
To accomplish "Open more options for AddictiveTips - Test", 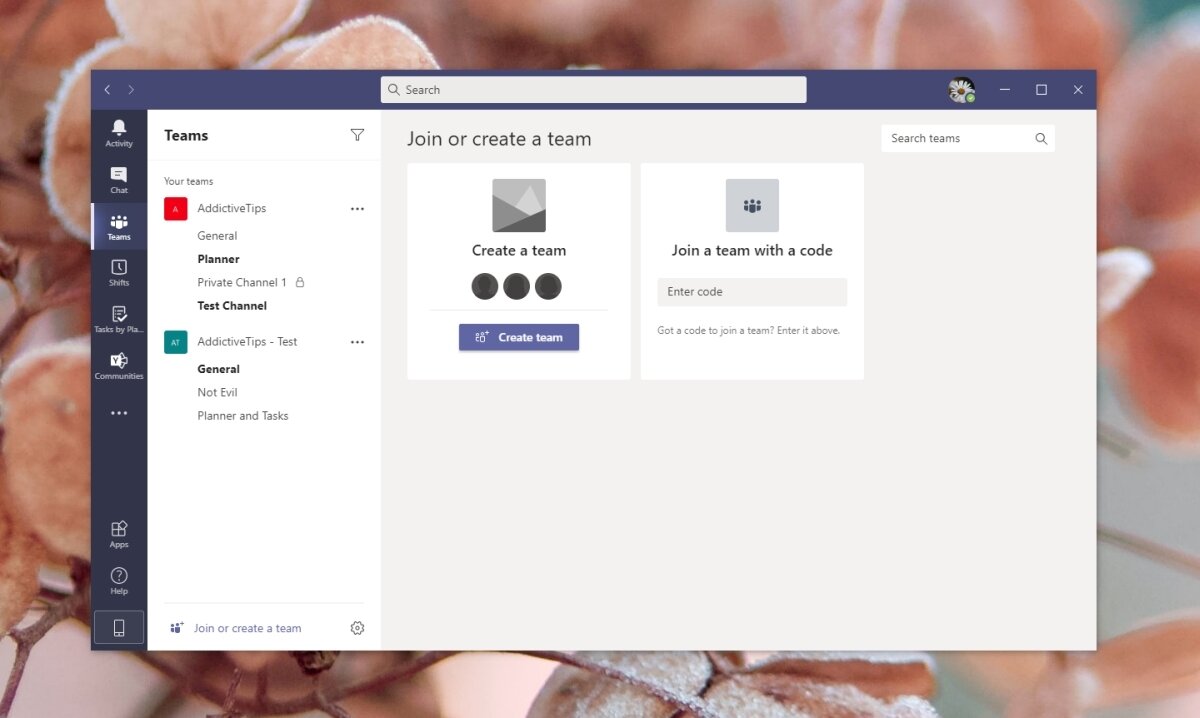I will tap(357, 342).
